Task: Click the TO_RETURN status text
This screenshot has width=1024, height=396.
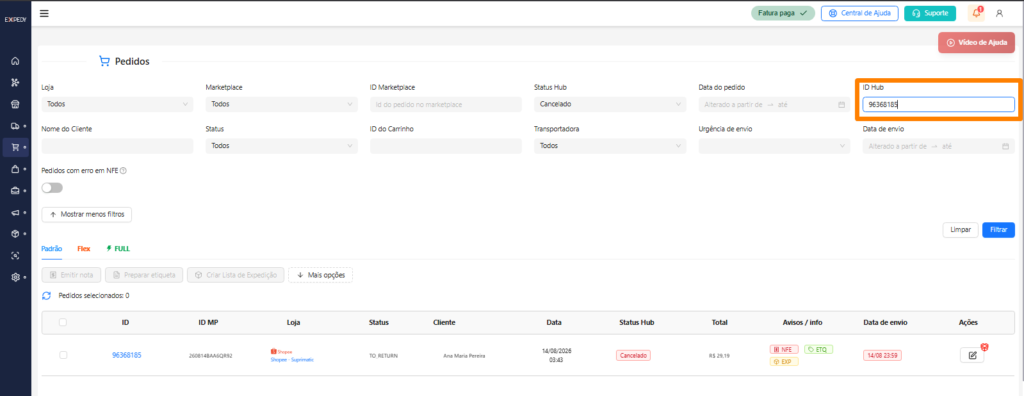Action: 383,356
